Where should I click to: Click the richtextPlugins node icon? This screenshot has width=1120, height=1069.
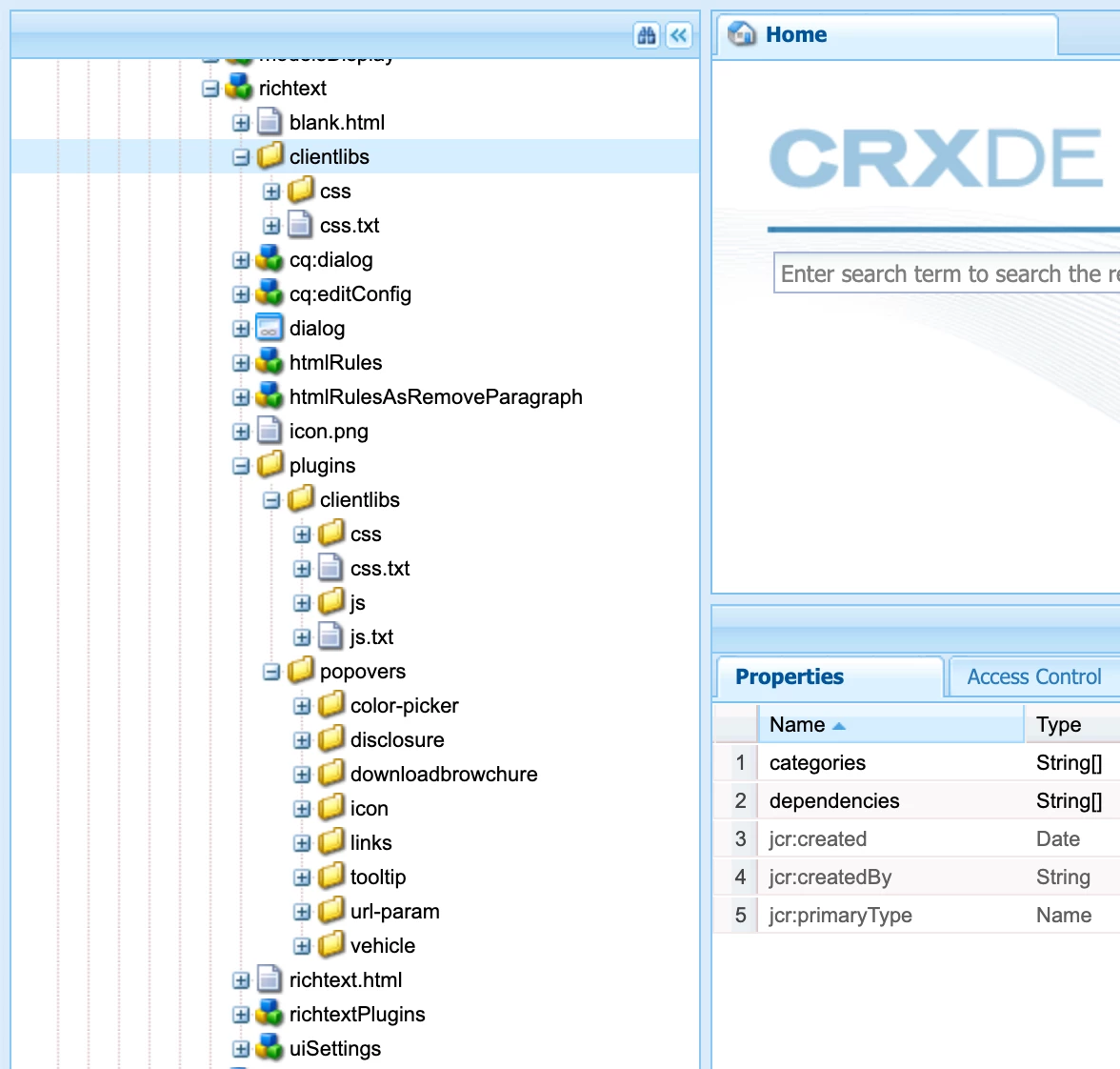coord(270,1014)
